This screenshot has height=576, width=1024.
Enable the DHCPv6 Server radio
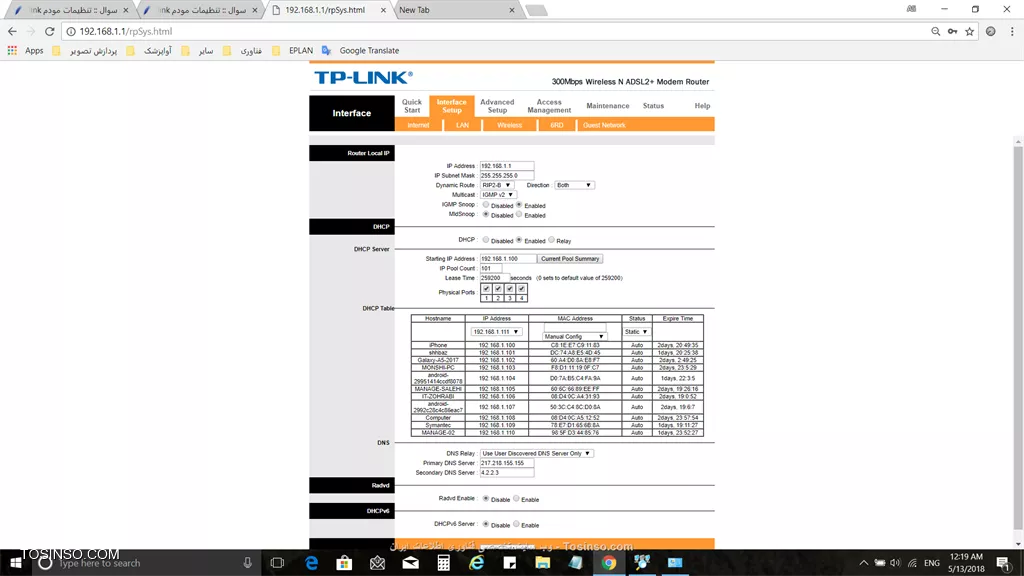pyautogui.click(x=517, y=524)
